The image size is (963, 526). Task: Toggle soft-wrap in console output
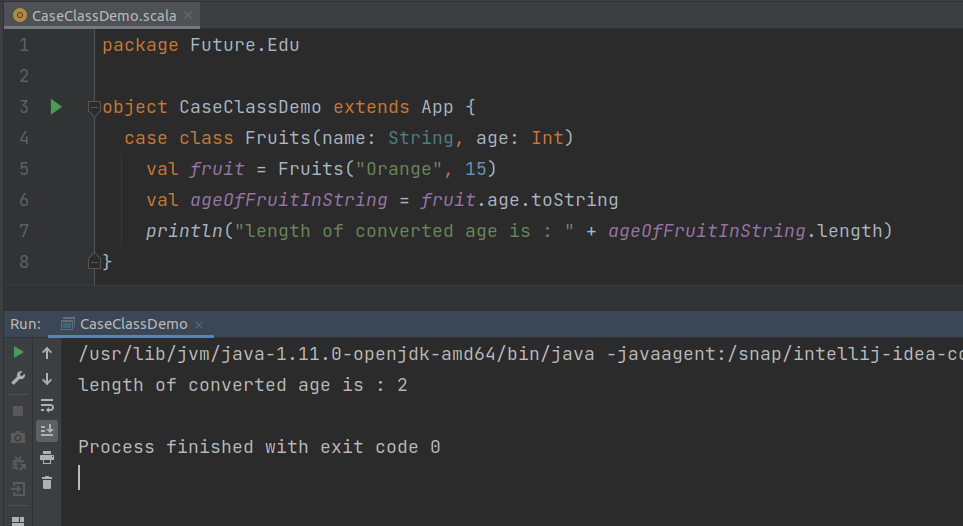[47, 405]
